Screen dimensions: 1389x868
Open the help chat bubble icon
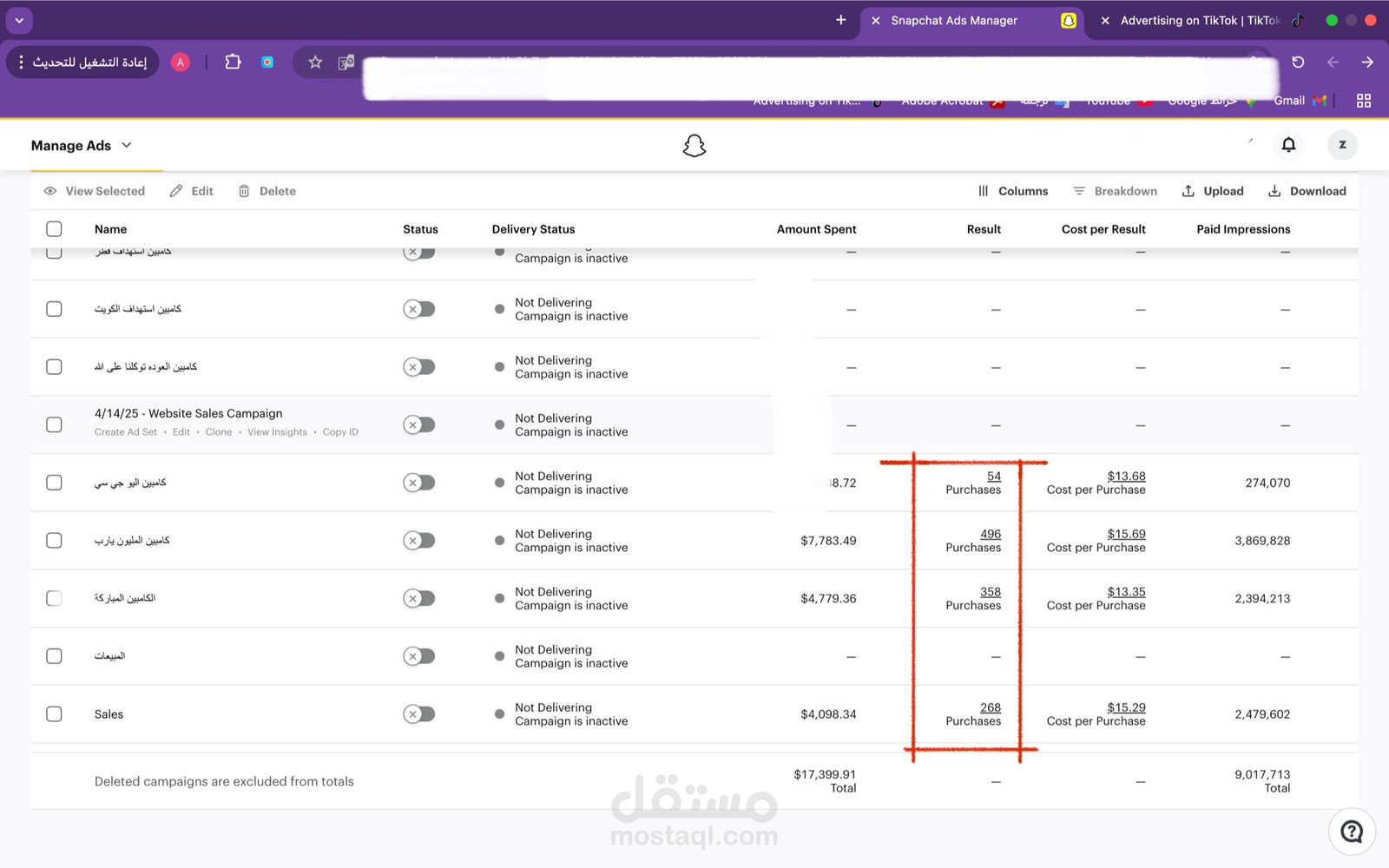pos(1352,832)
